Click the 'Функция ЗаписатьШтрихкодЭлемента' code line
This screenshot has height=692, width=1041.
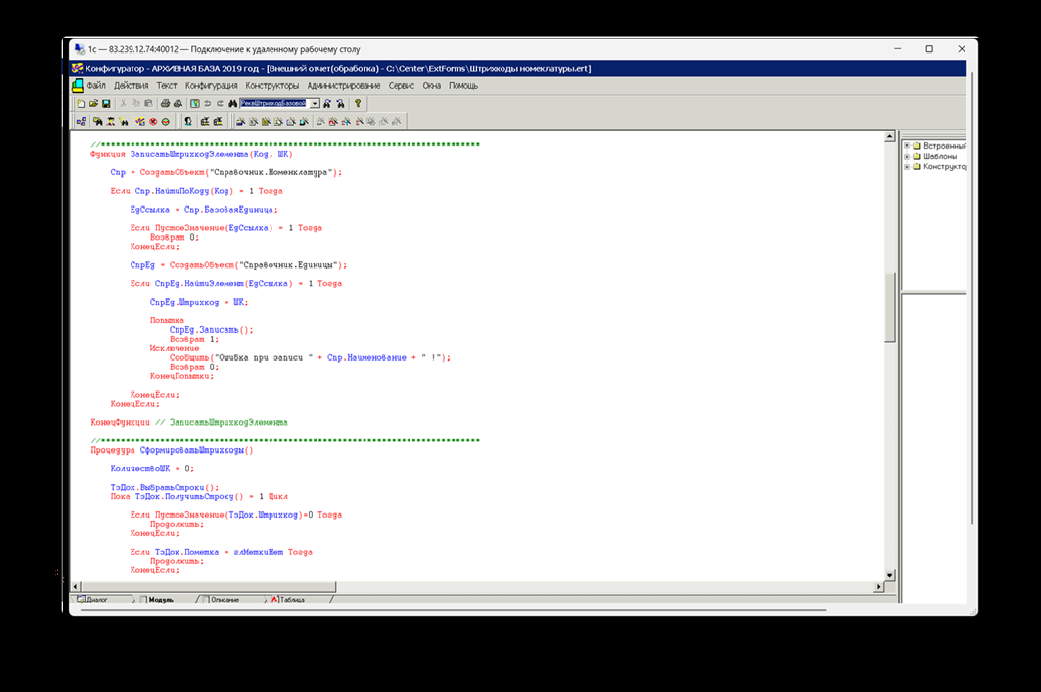point(191,154)
